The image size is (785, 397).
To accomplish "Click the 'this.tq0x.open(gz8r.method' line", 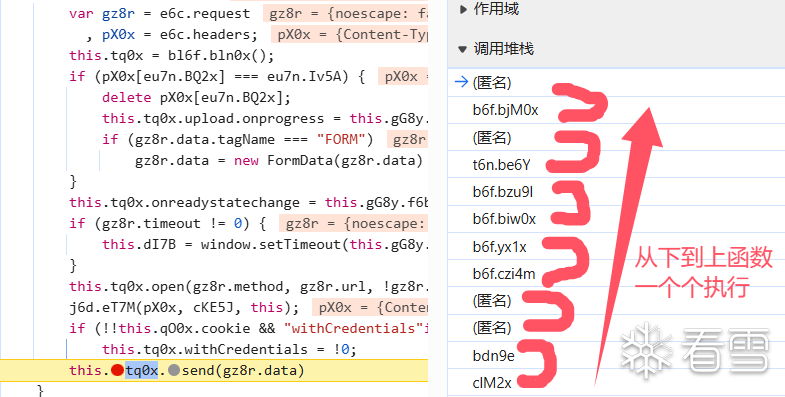I will click(248, 286).
